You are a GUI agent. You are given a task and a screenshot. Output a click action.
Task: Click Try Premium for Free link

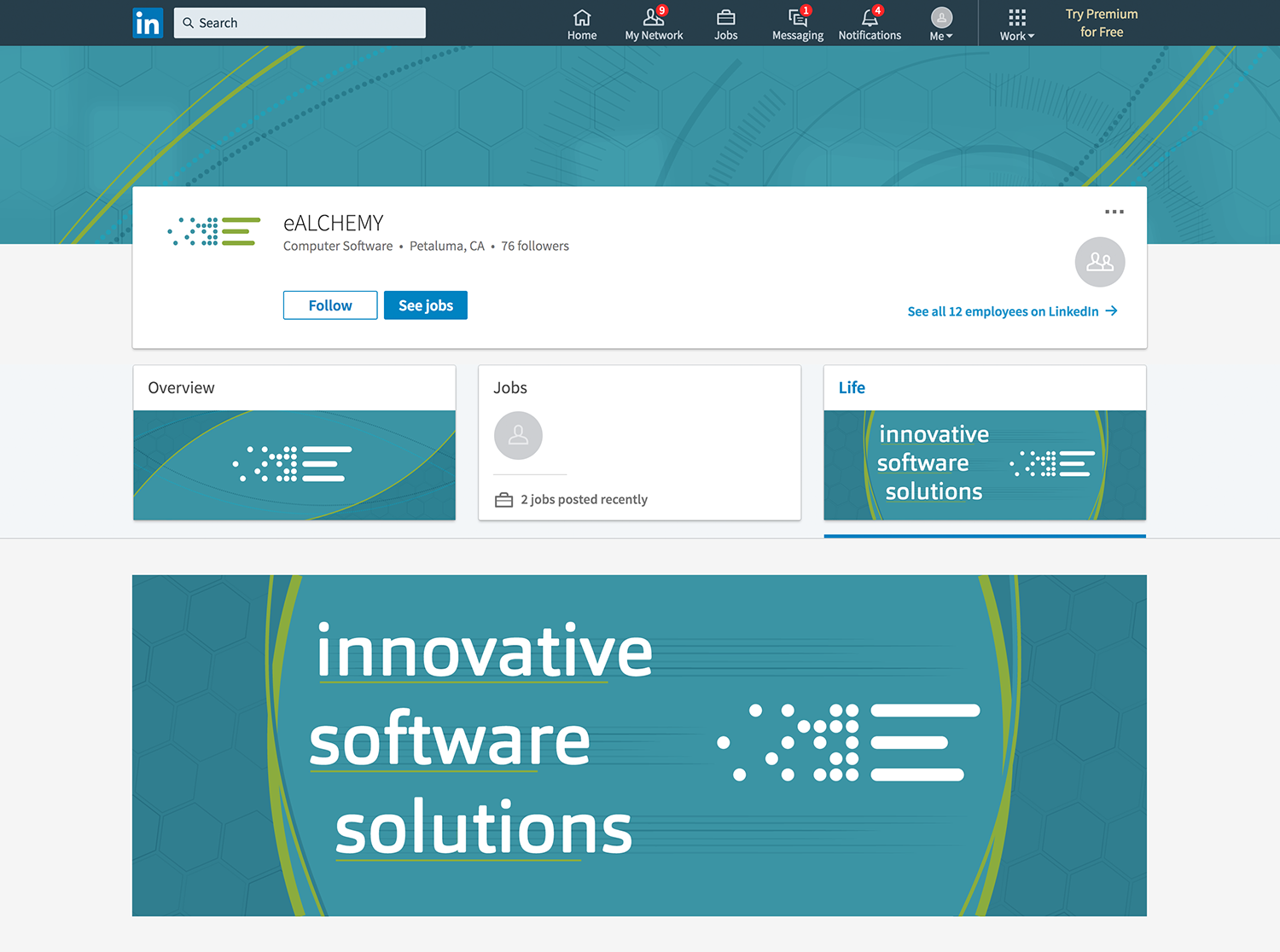pyautogui.click(x=1102, y=23)
